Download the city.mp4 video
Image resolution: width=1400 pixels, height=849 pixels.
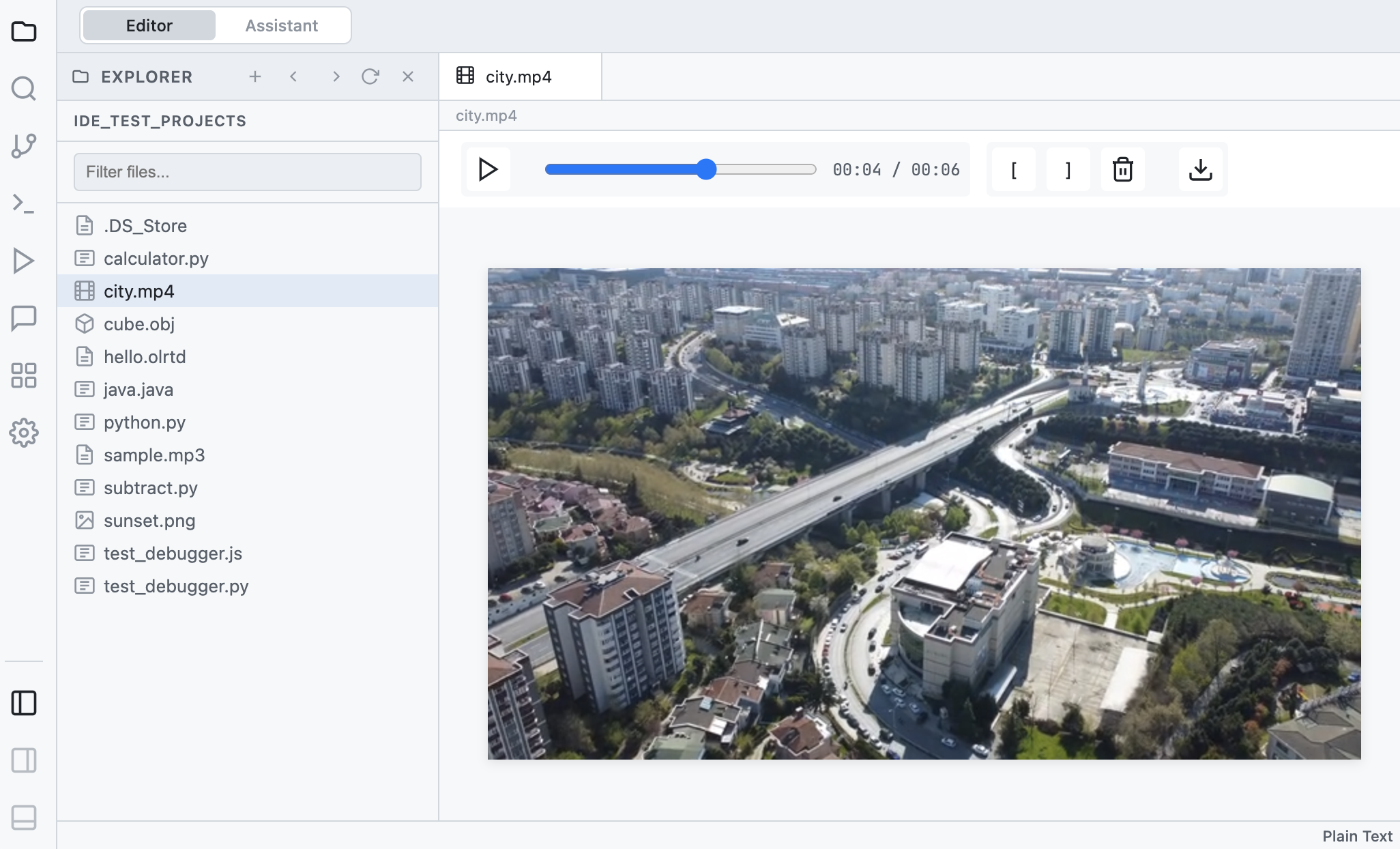click(x=1200, y=169)
